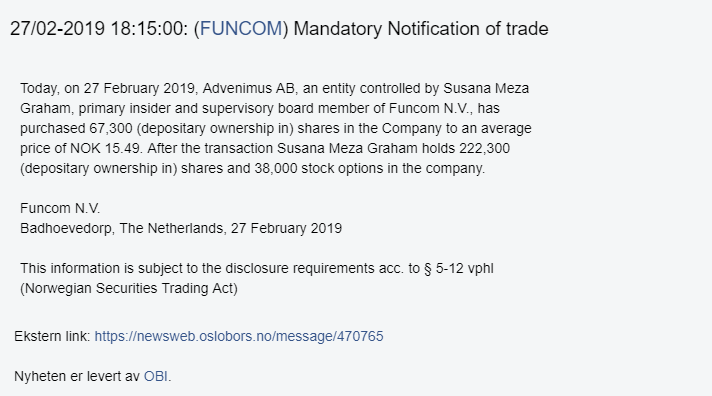Viewport: 712px width, 396px height.
Task: Click the 'Ekstern link:' label
Action: [x=52, y=336]
